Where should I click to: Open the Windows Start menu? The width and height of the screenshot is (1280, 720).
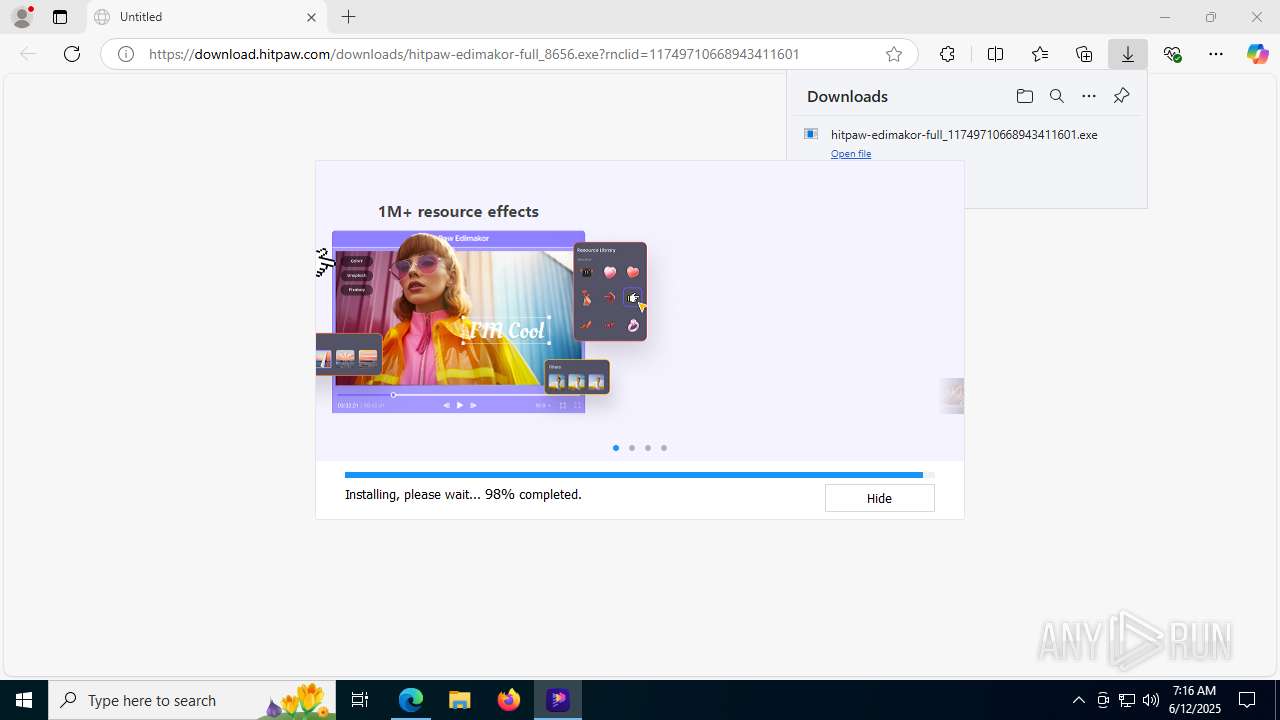(24, 700)
